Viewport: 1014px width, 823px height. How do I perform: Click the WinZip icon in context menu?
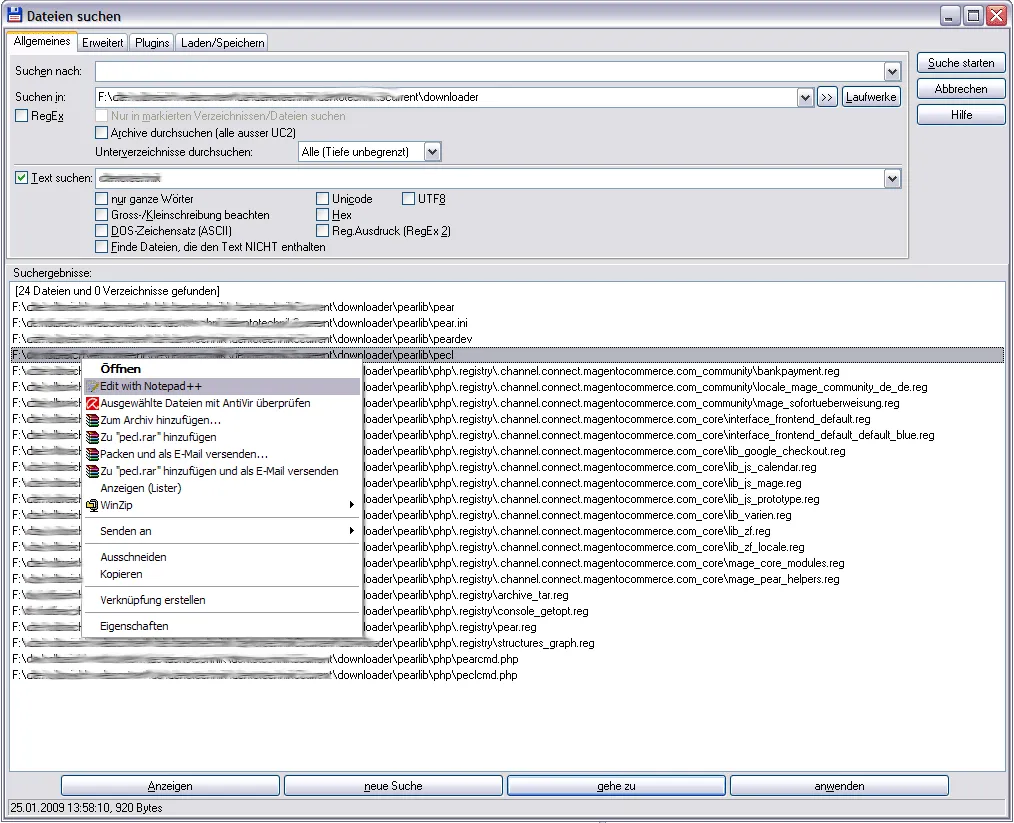tap(92, 505)
